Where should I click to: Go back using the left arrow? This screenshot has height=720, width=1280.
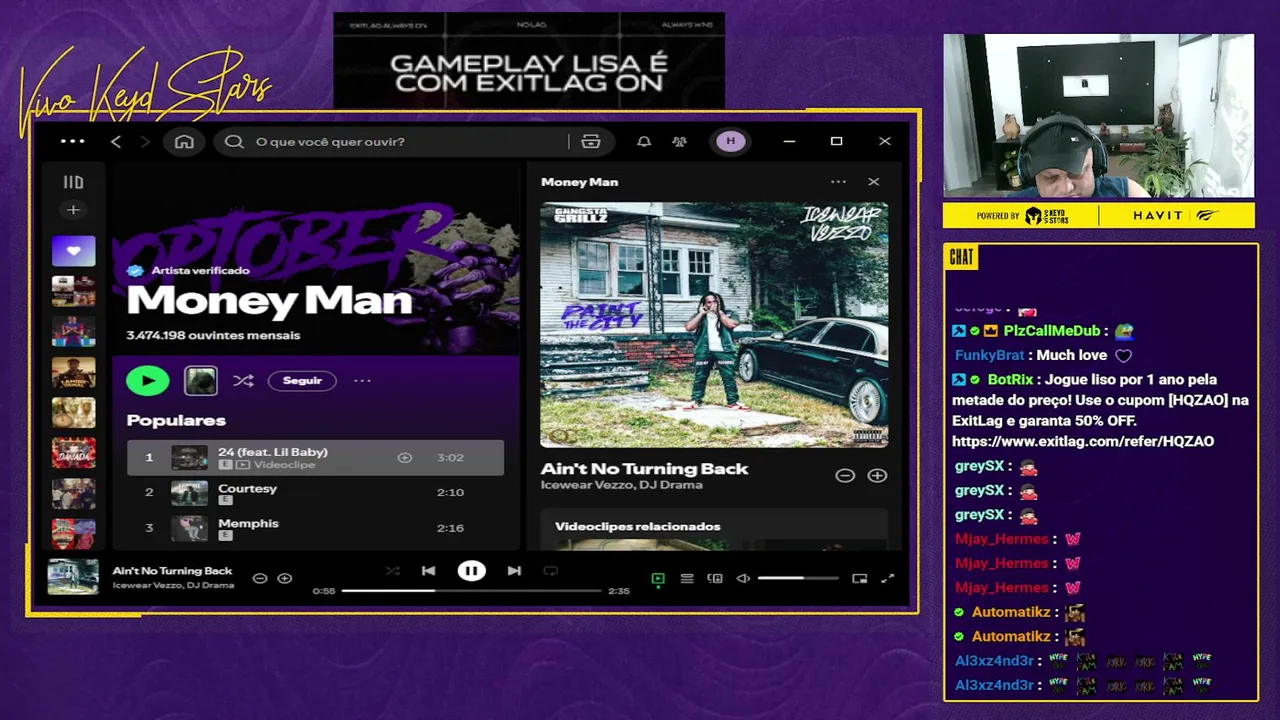coord(116,142)
